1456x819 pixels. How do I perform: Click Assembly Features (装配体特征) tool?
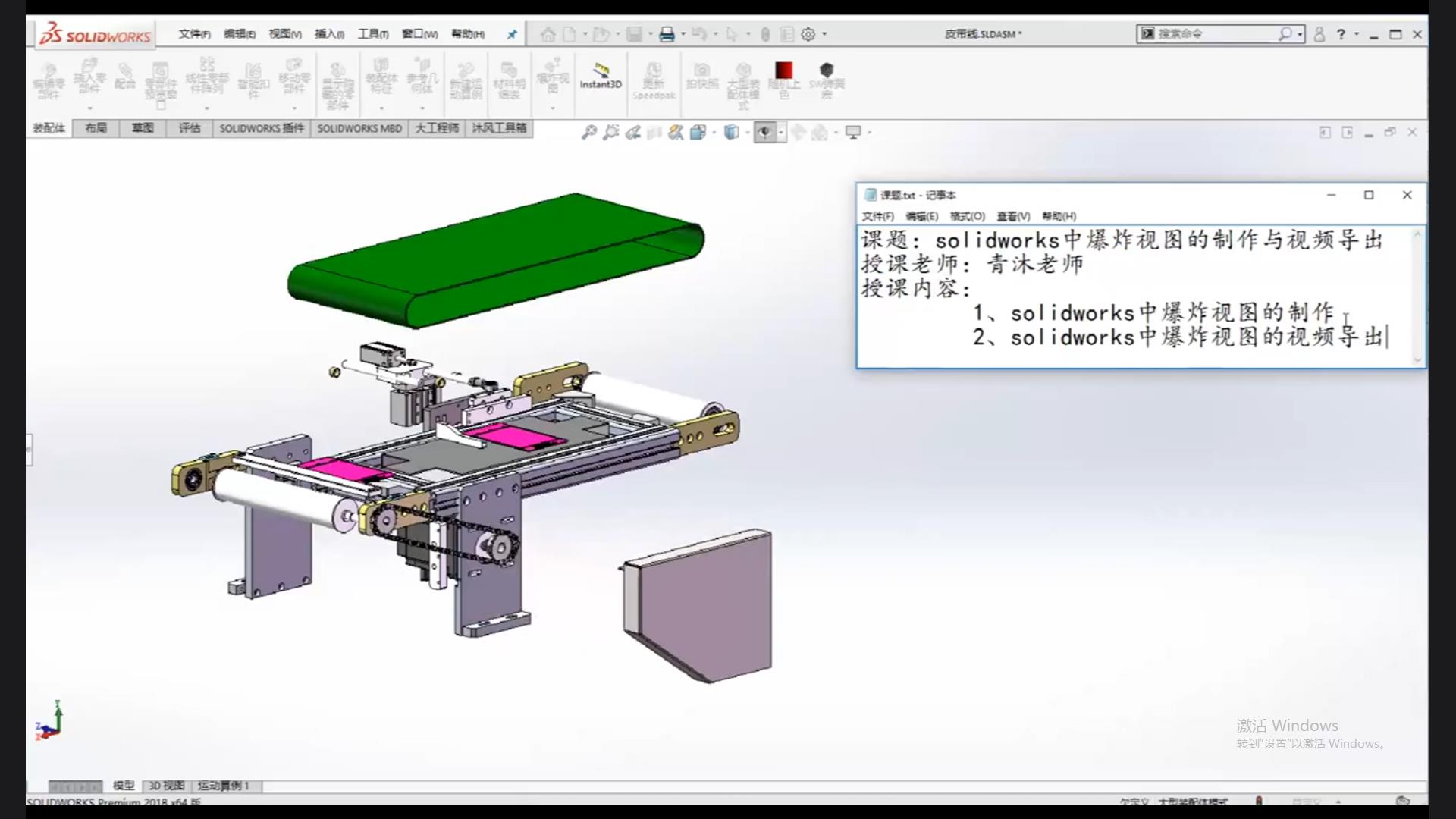[x=381, y=76]
